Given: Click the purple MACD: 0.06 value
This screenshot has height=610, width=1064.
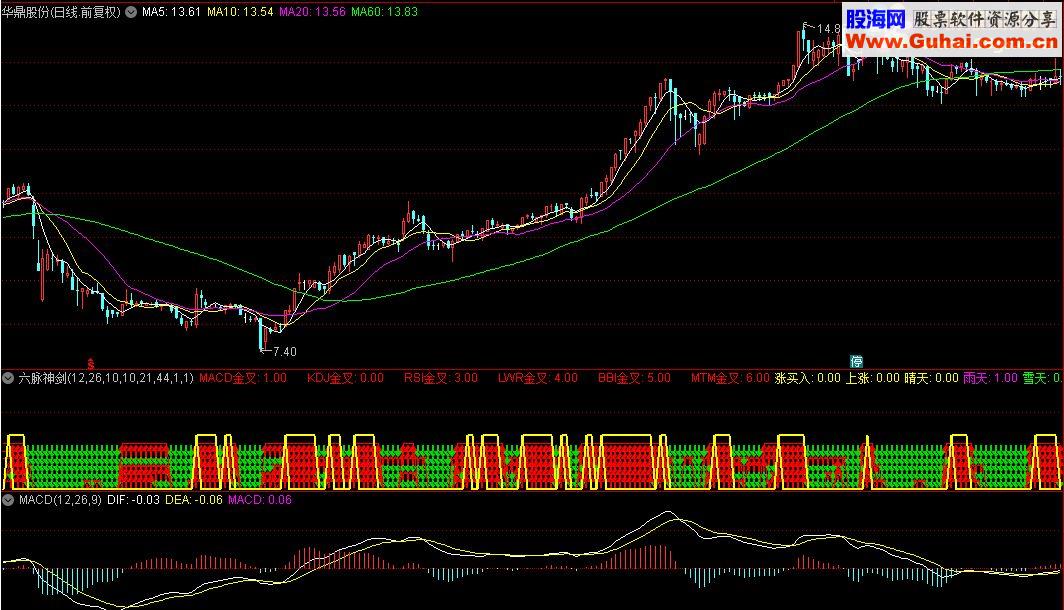Looking at the screenshot, I should click(x=260, y=500).
